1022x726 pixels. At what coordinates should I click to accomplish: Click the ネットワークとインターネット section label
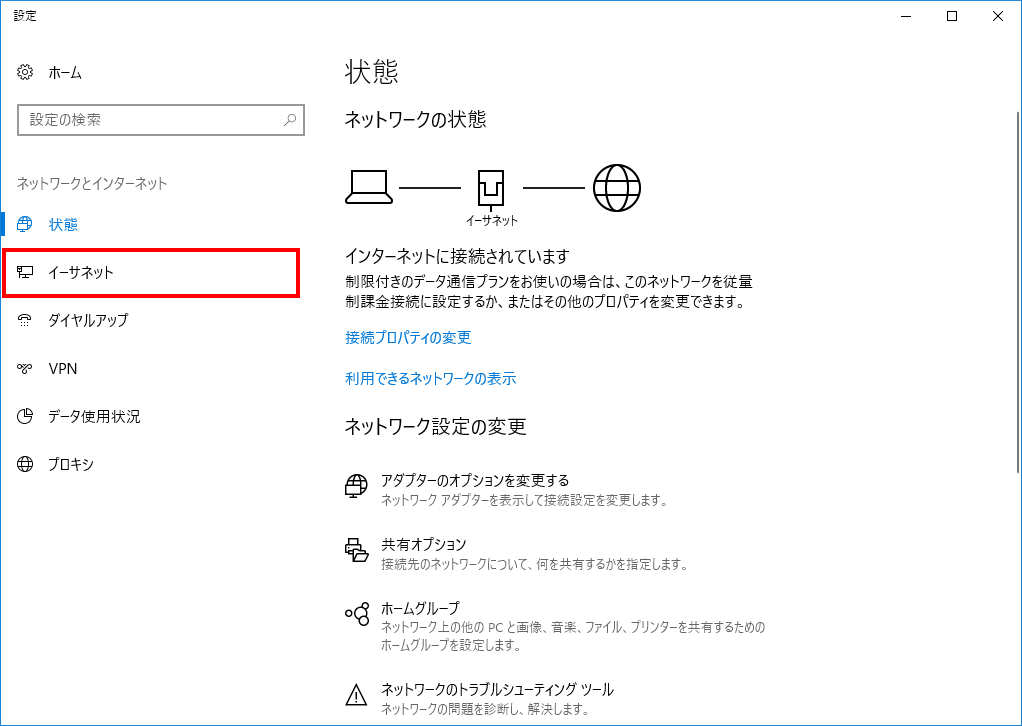coord(92,184)
